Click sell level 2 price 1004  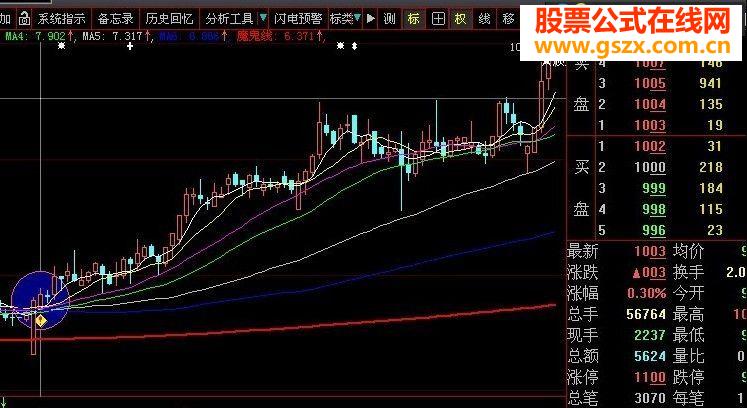coord(649,104)
